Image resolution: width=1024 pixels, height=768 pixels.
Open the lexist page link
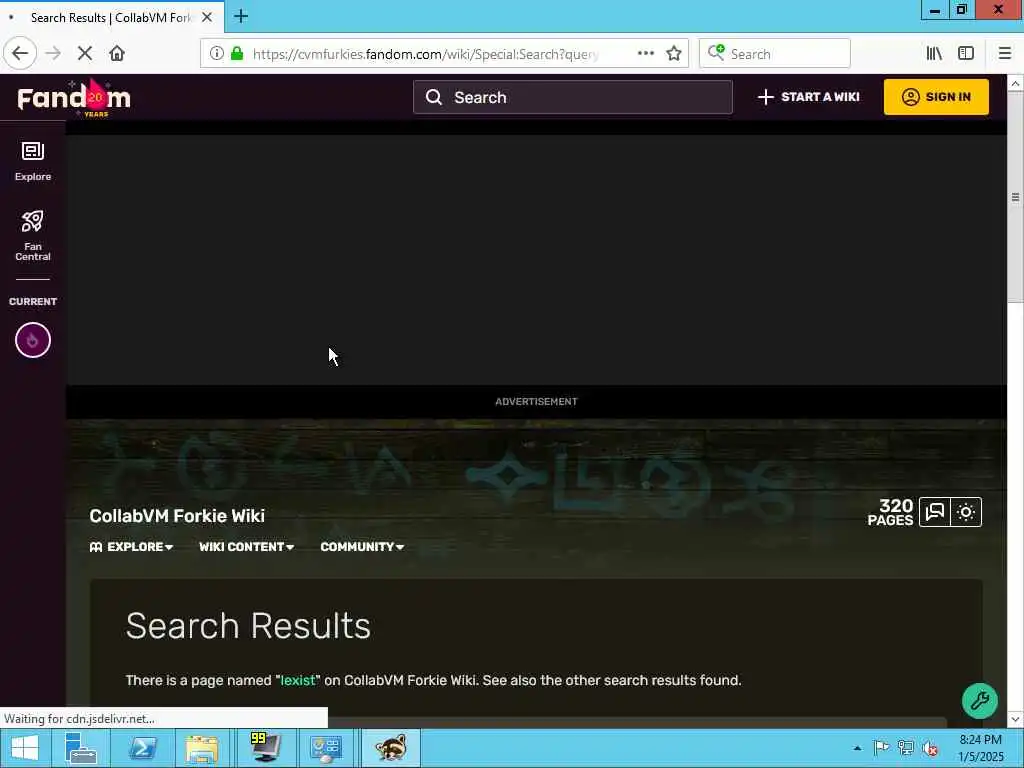point(298,680)
